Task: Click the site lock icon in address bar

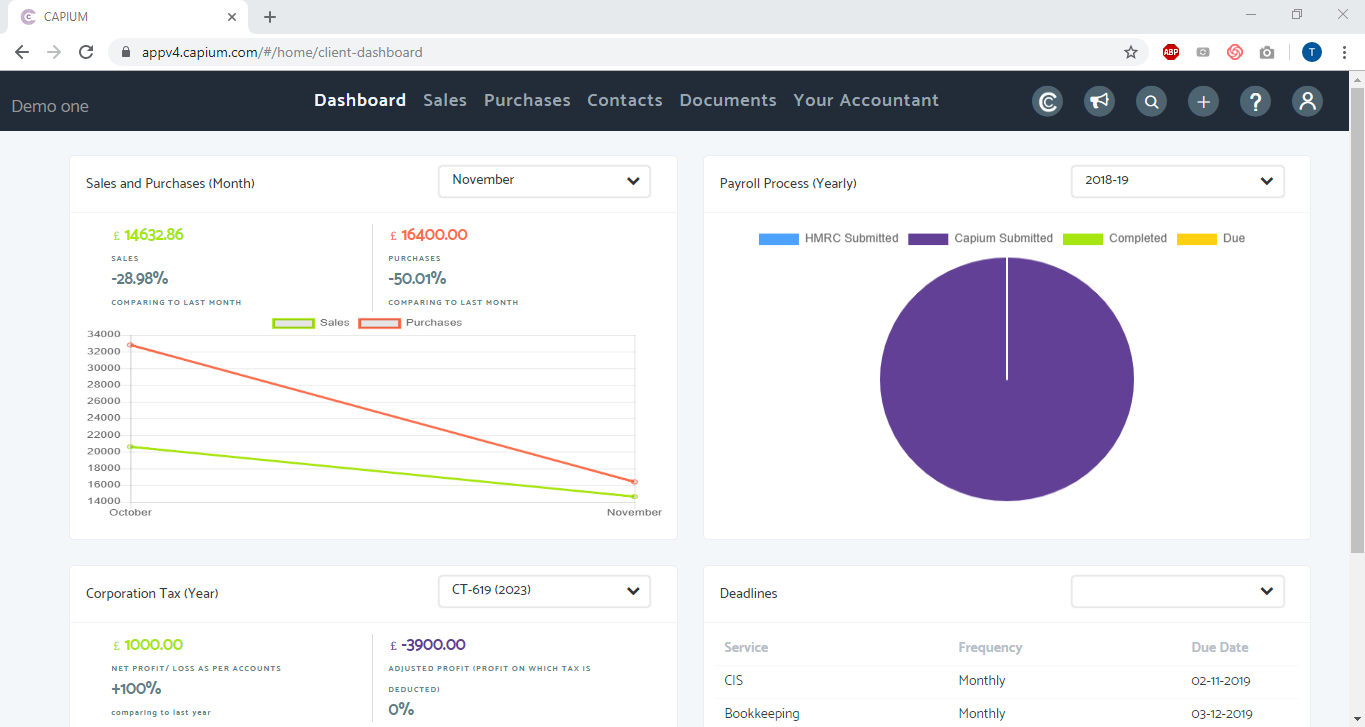Action: [x=126, y=52]
